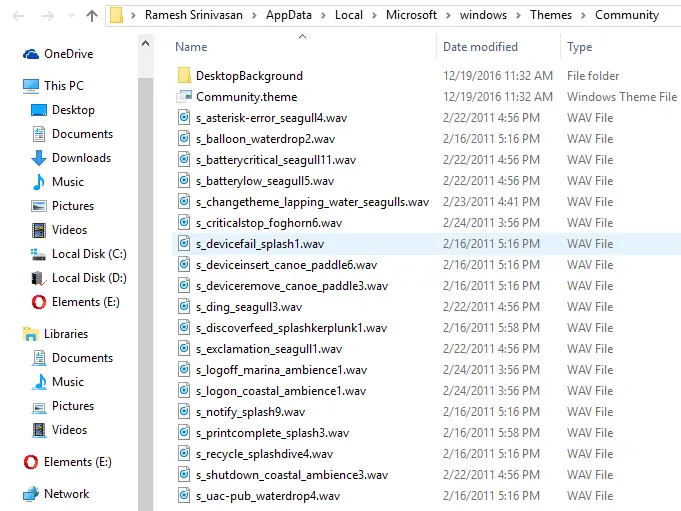Viewport: 681px width, 511px height.
Task: Click Videos film icon under This PC
Action: (39, 230)
